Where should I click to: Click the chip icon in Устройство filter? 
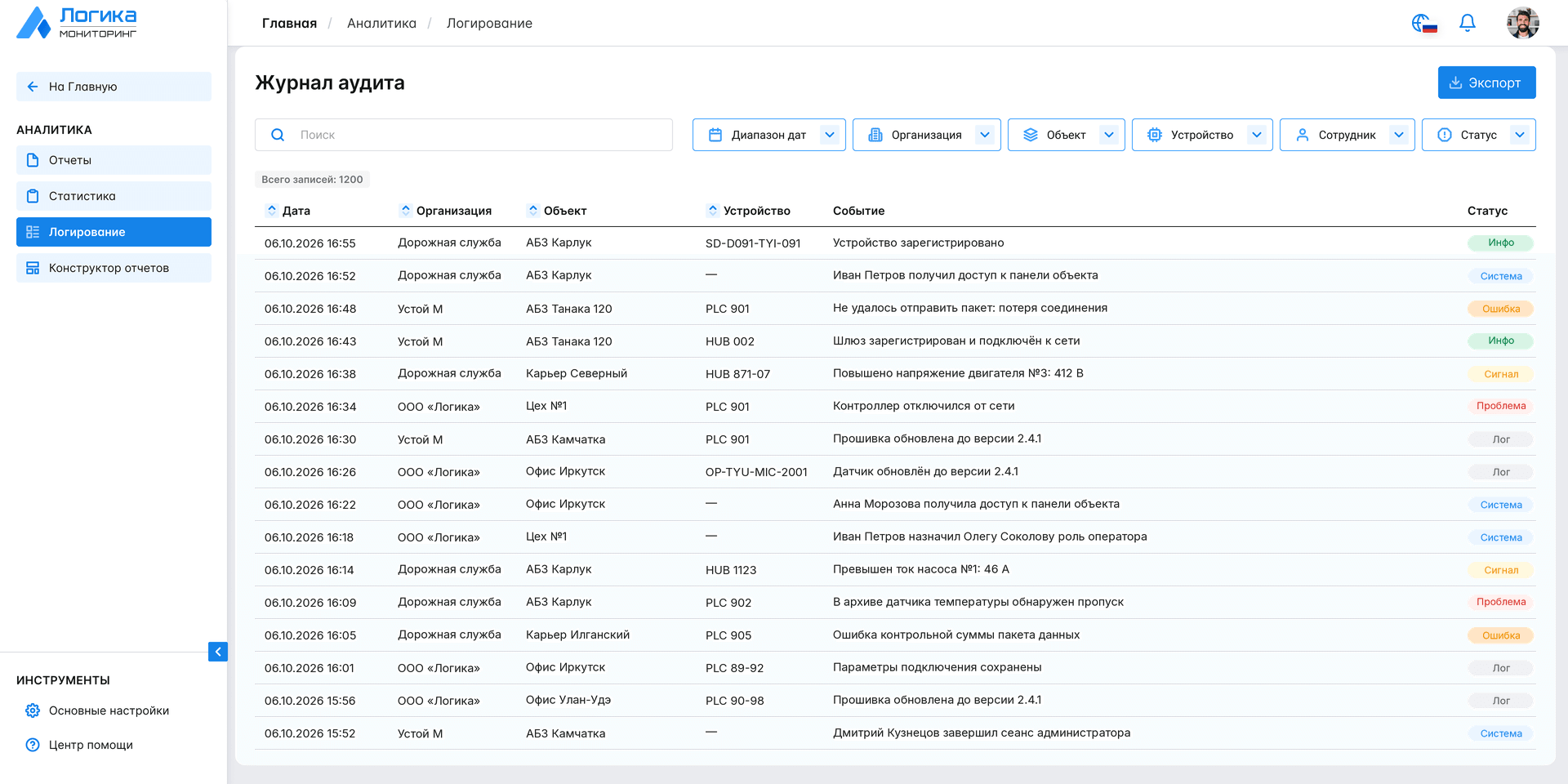(1155, 135)
